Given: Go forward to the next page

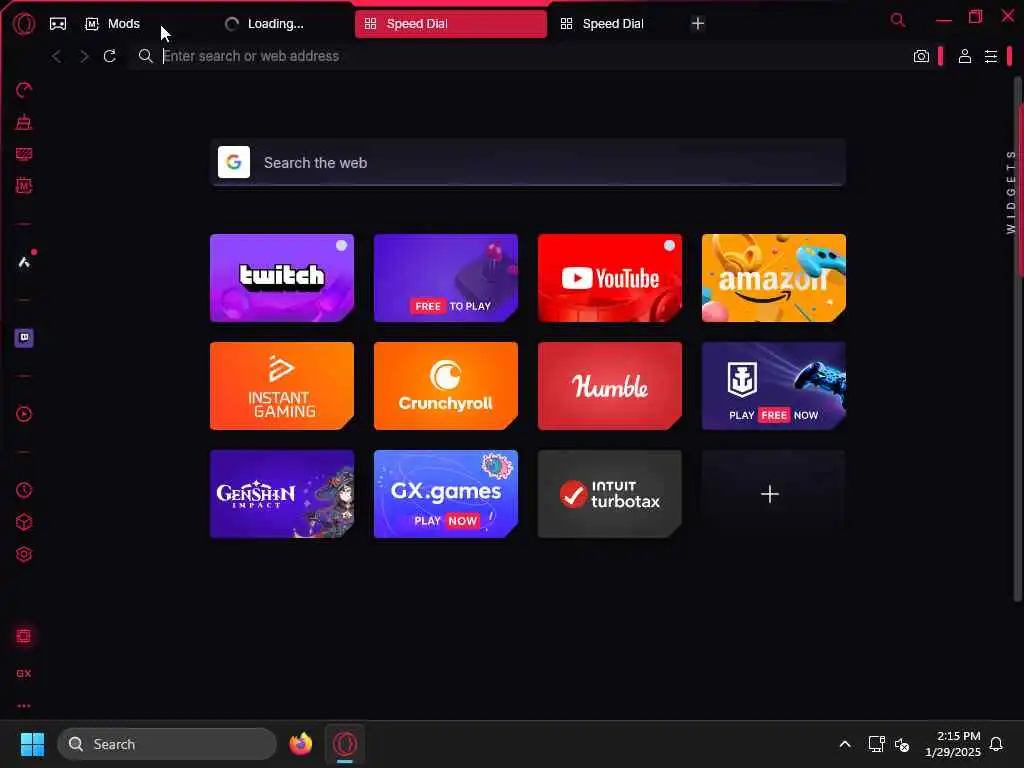Looking at the screenshot, I should pyautogui.click(x=84, y=56).
